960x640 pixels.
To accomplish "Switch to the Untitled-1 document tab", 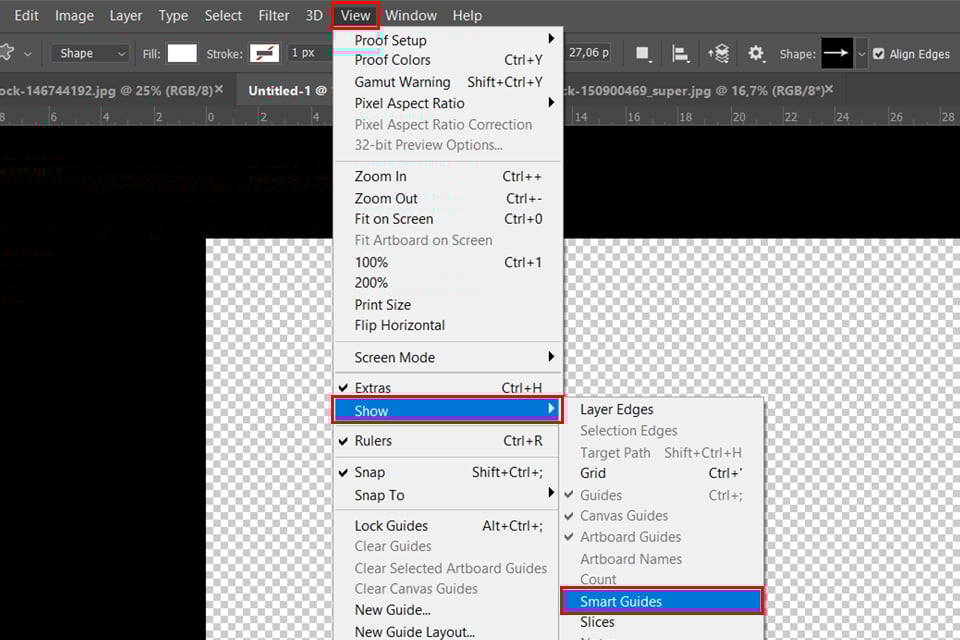I will pos(284,90).
